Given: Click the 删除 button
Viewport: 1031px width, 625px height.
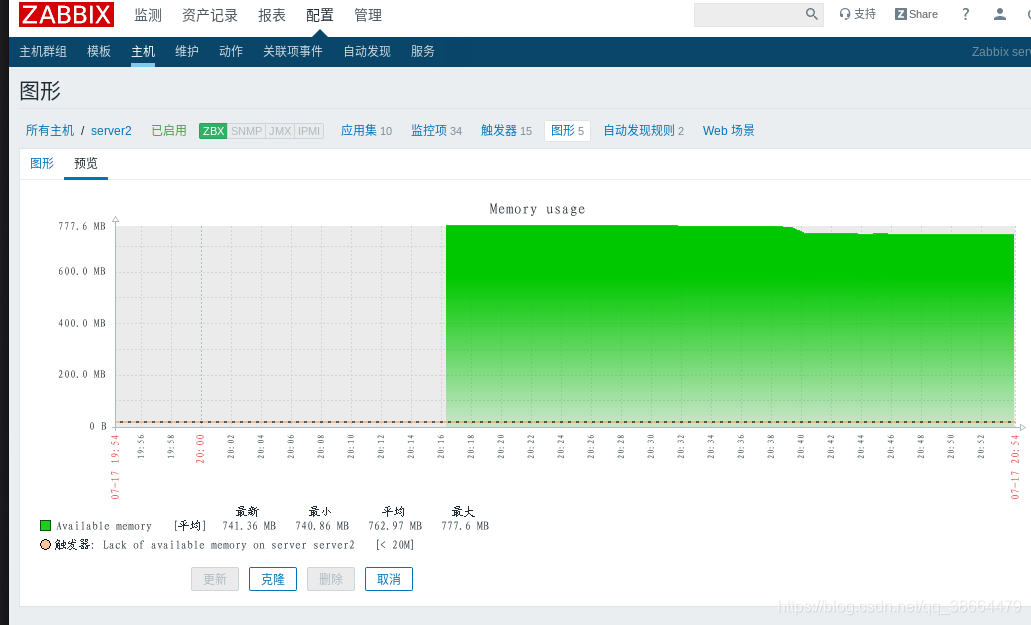Looking at the screenshot, I should (331, 579).
